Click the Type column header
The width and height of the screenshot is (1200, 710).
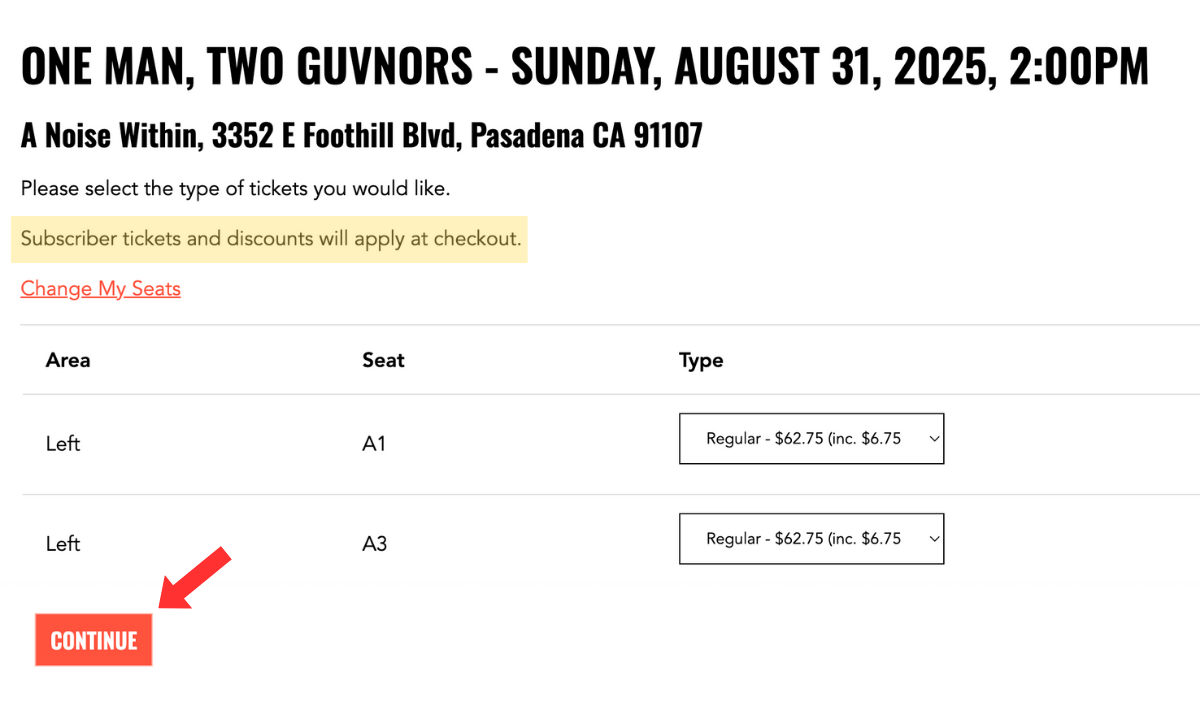point(700,360)
